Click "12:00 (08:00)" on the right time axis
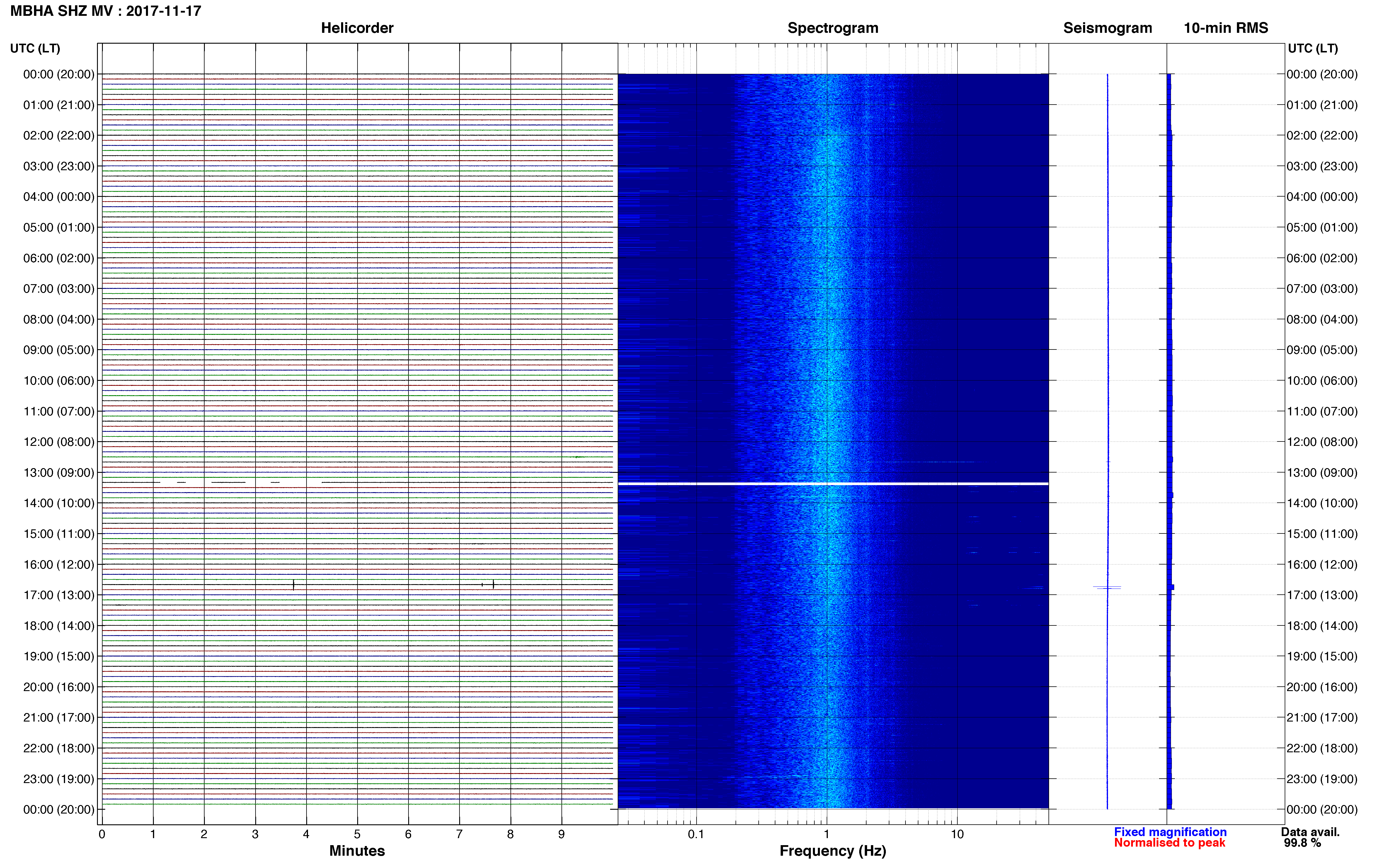The width and height of the screenshot is (1389, 868). (1322, 442)
